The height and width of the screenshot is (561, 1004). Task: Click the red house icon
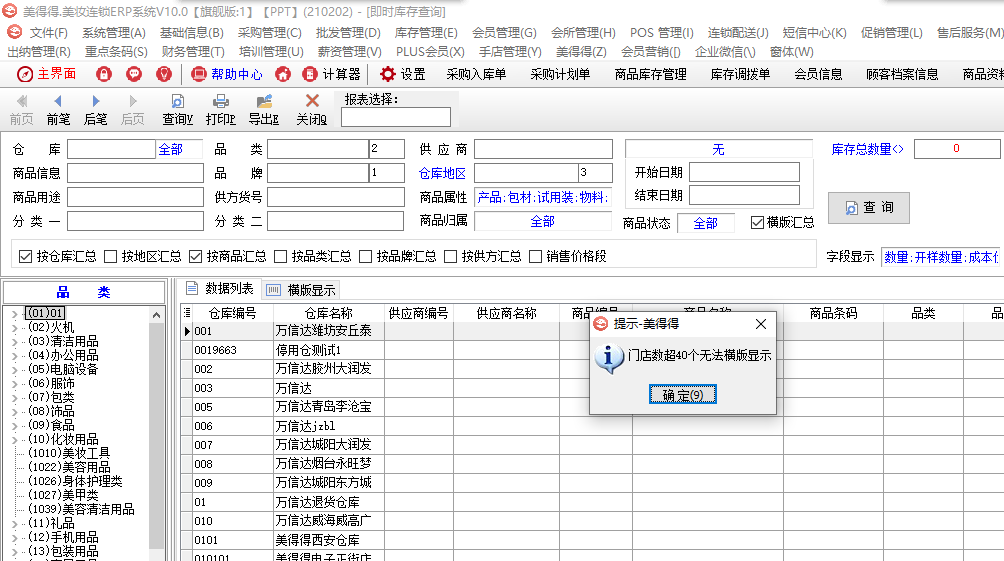click(x=283, y=74)
